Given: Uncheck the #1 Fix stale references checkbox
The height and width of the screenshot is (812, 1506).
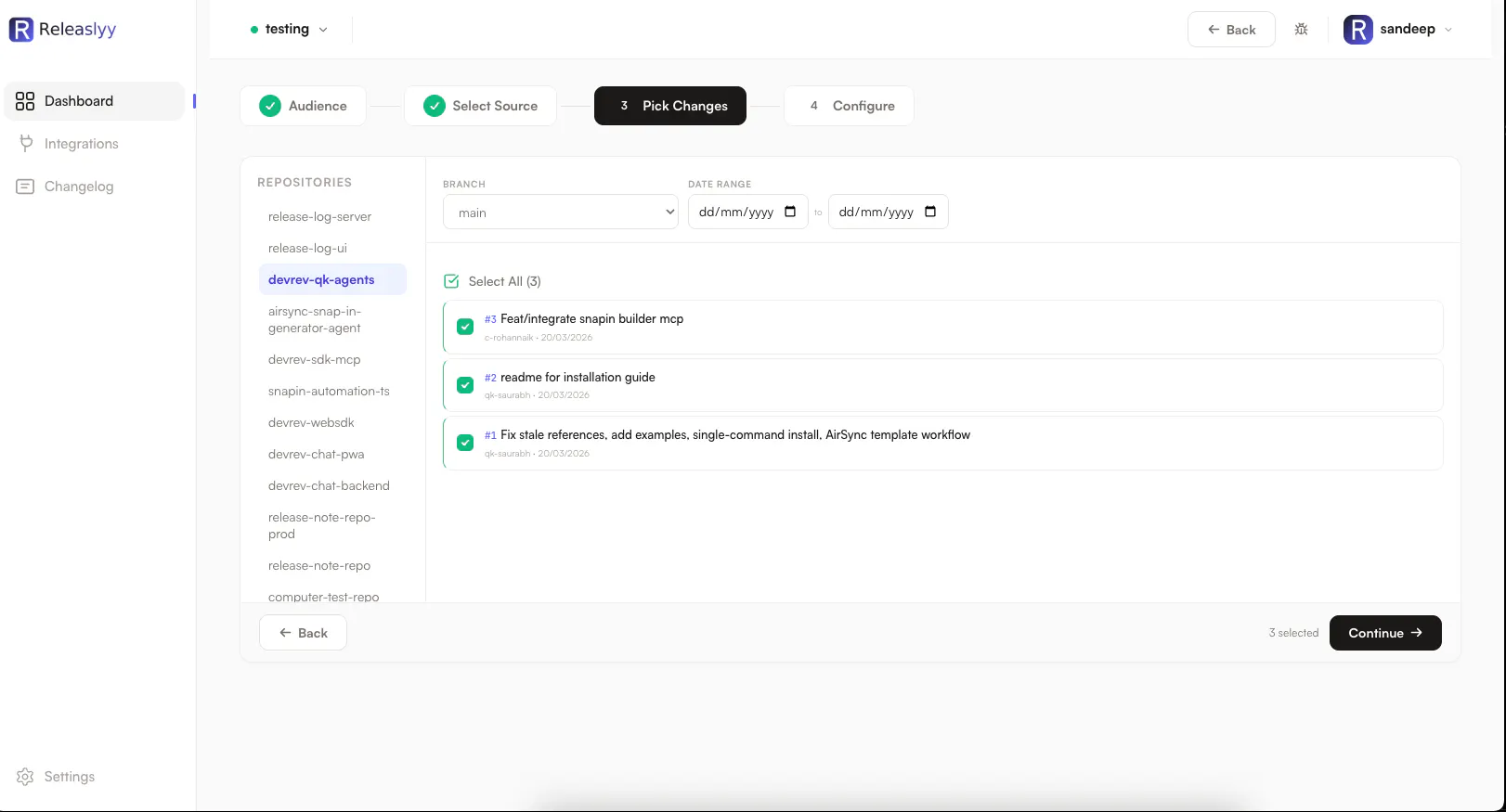Looking at the screenshot, I should tap(465, 443).
